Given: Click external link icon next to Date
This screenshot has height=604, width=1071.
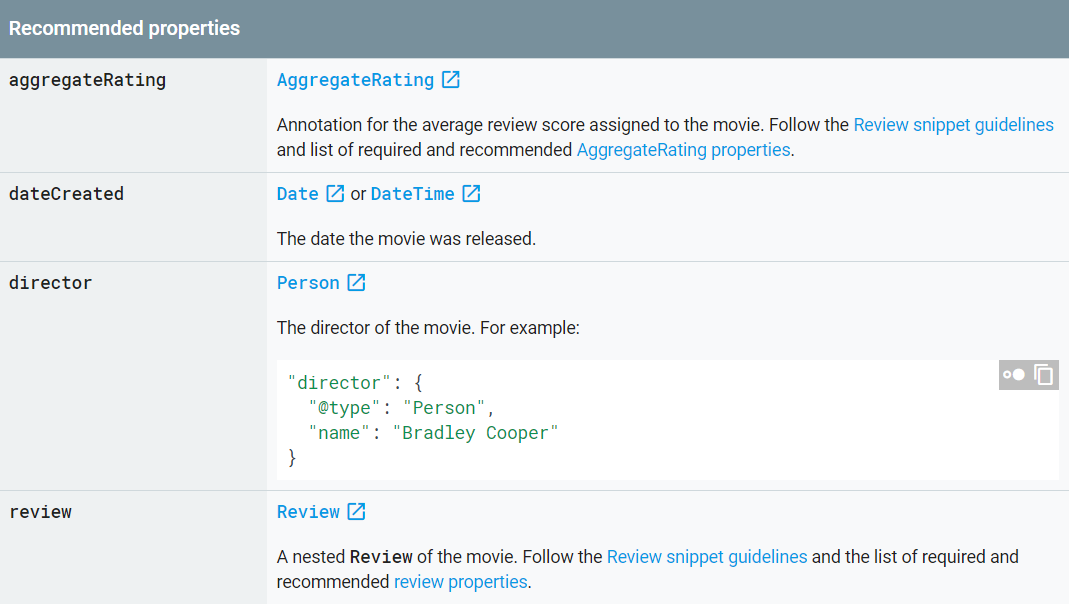Looking at the screenshot, I should (x=336, y=194).
